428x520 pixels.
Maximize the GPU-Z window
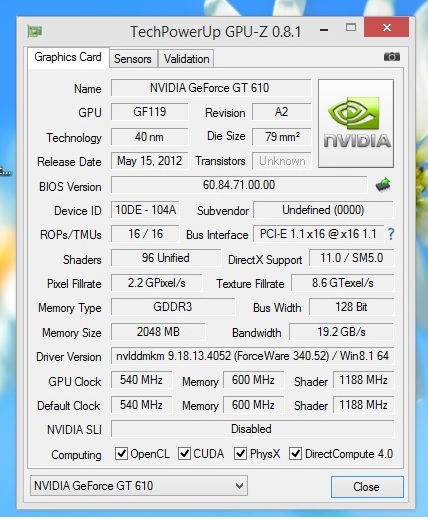coord(351,28)
